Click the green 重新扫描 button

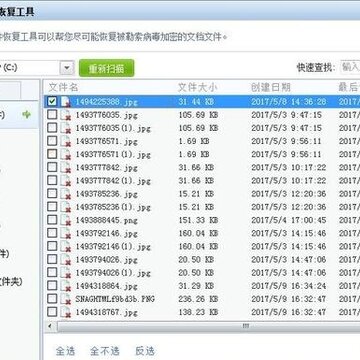107,68
